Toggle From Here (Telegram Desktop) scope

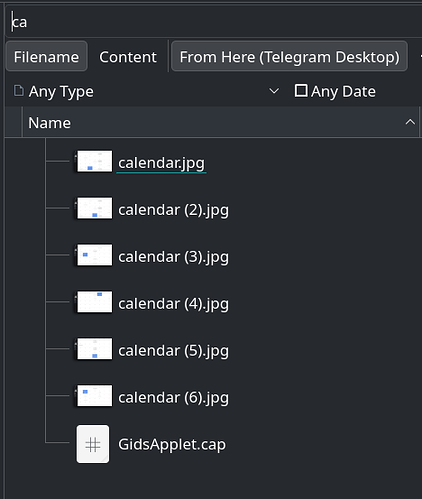point(289,57)
